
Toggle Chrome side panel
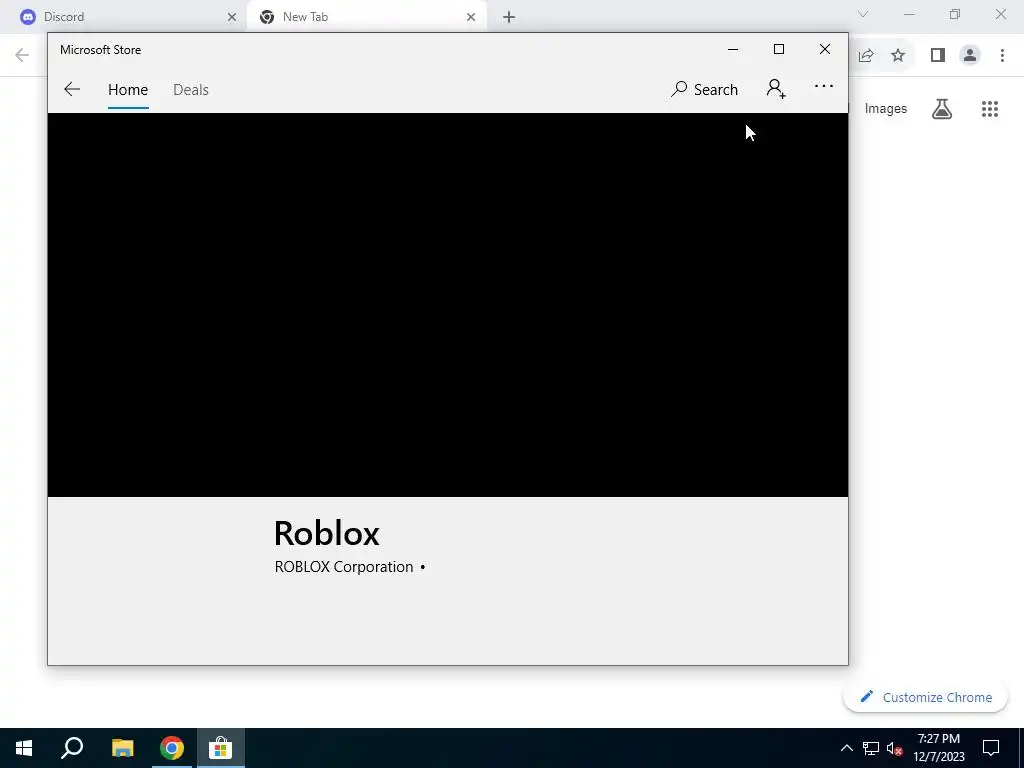pyautogui.click(x=938, y=56)
